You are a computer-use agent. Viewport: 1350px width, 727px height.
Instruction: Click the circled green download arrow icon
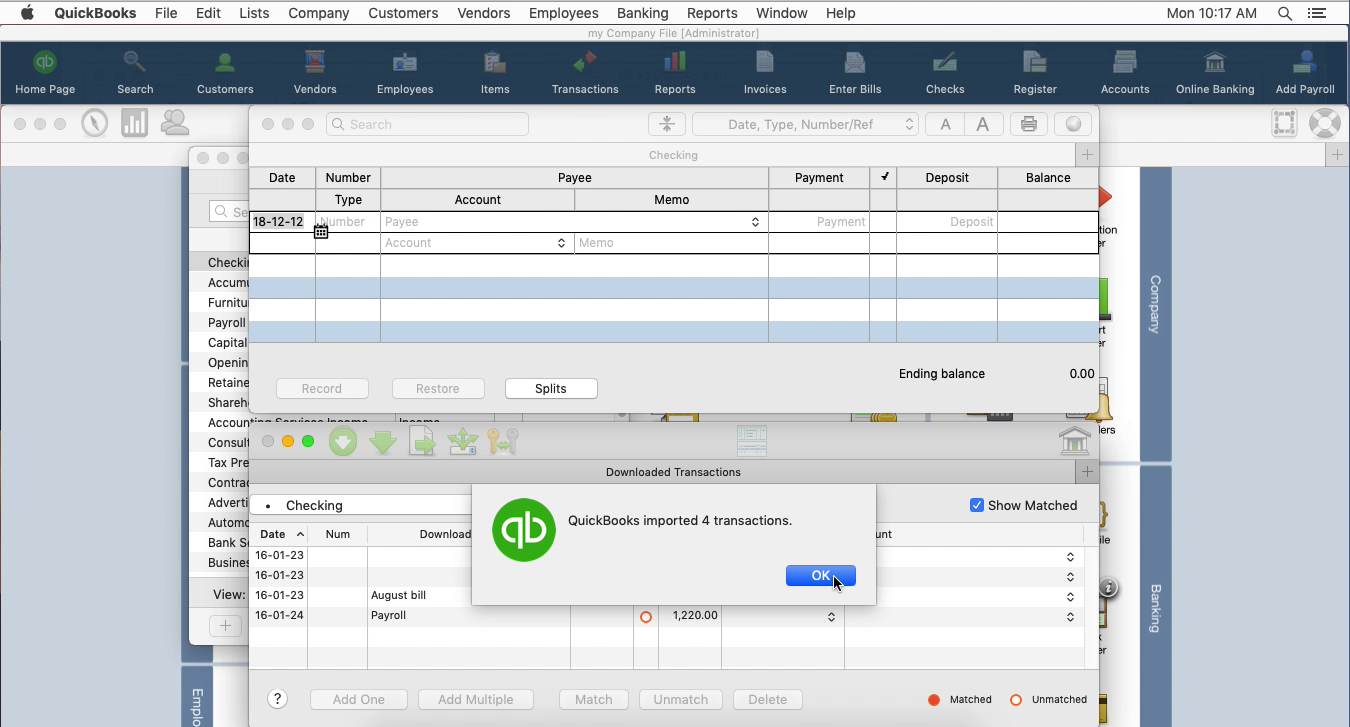point(343,441)
